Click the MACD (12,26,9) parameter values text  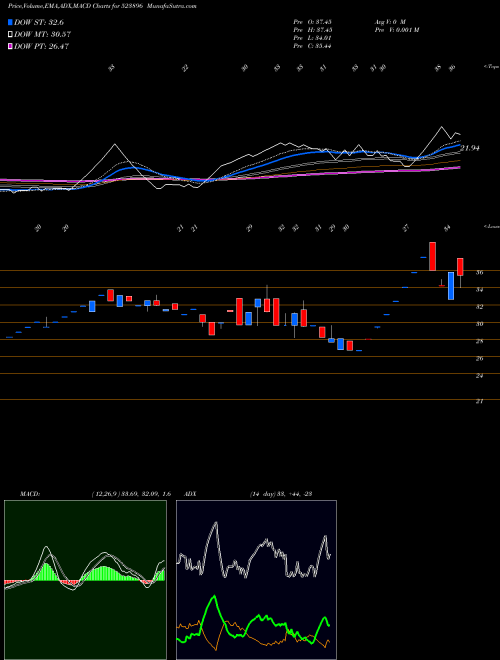coord(131,494)
